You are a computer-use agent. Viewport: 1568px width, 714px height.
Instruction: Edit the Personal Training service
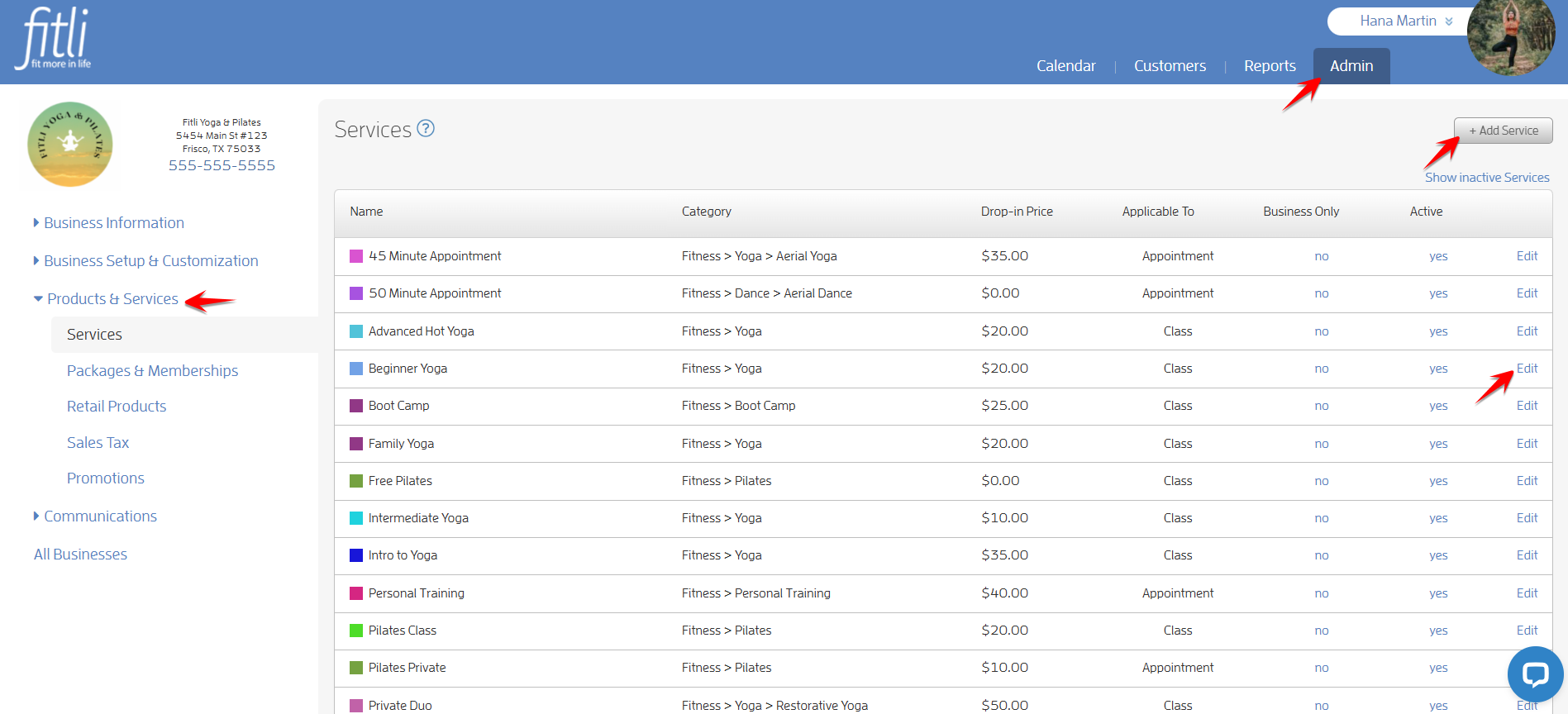click(x=1527, y=593)
